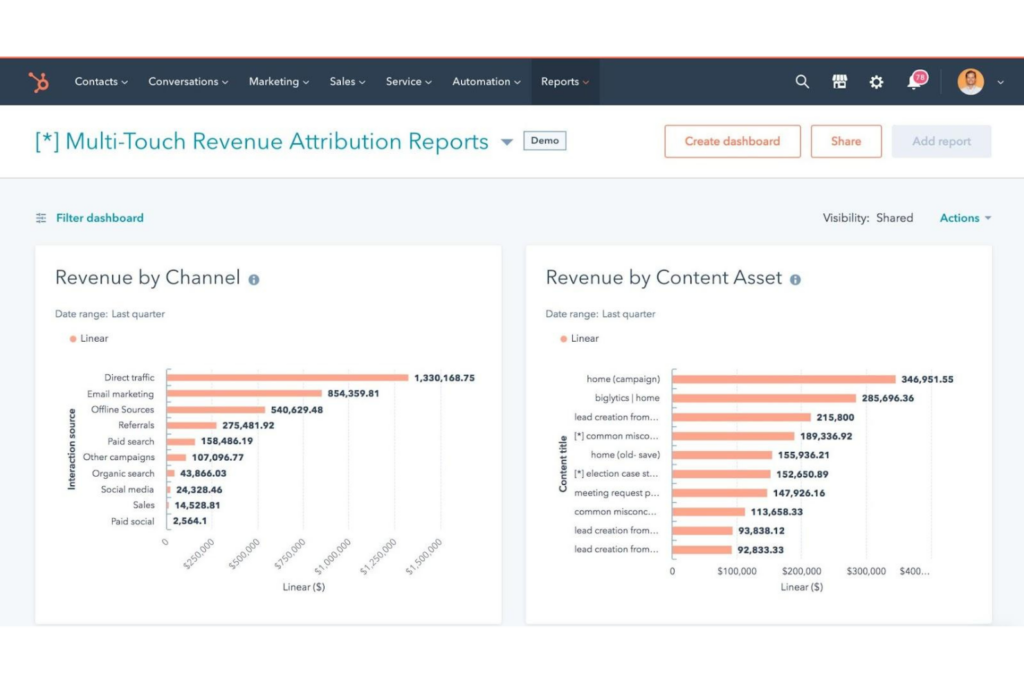
Task: Open the Service menu
Action: [x=409, y=82]
